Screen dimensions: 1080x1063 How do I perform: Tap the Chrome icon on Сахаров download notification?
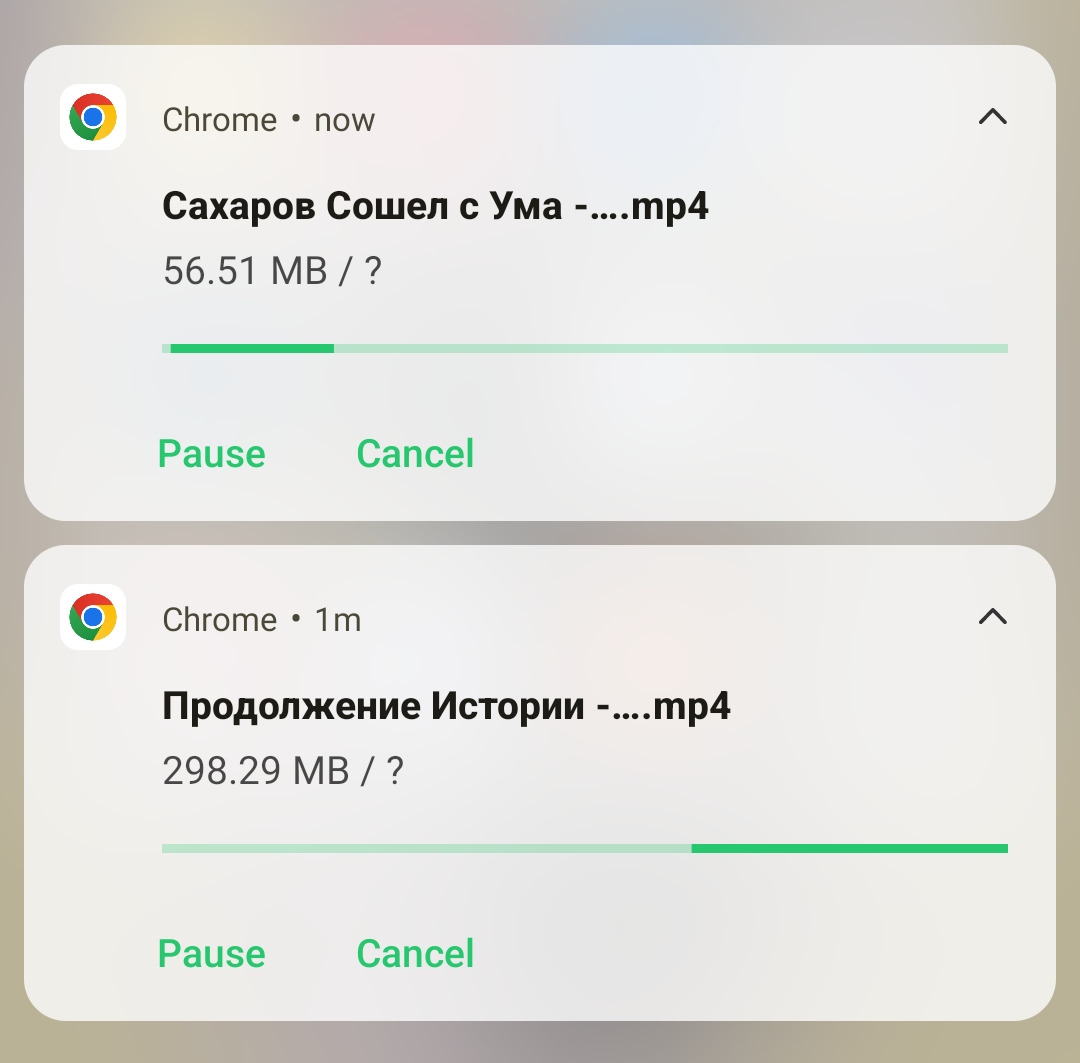click(93, 118)
